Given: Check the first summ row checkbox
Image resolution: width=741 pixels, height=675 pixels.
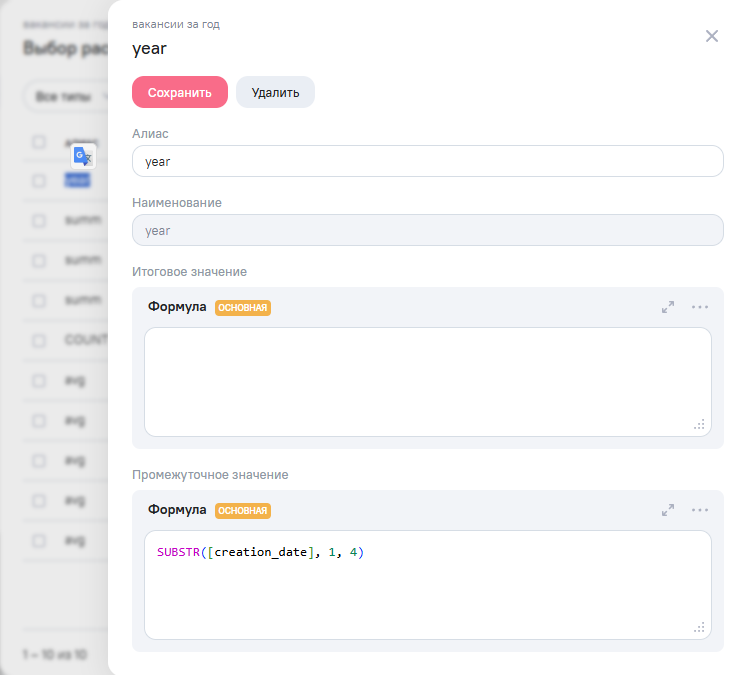Looking at the screenshot, I should (39, 221).
